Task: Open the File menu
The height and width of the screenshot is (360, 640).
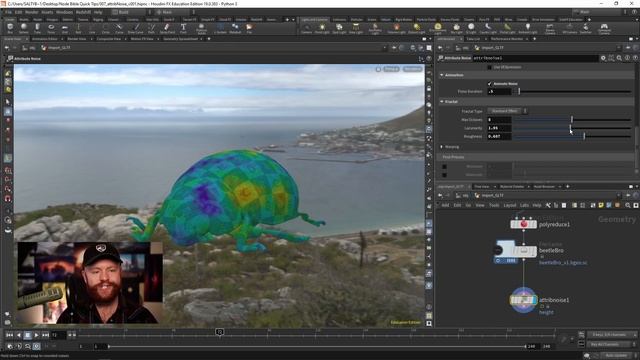Action: pyautogui.click(x=9, y=12)
